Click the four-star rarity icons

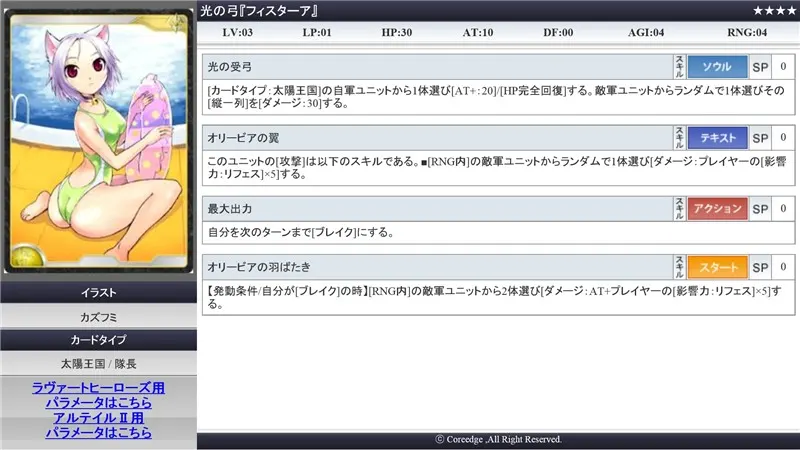pos(773,10)
